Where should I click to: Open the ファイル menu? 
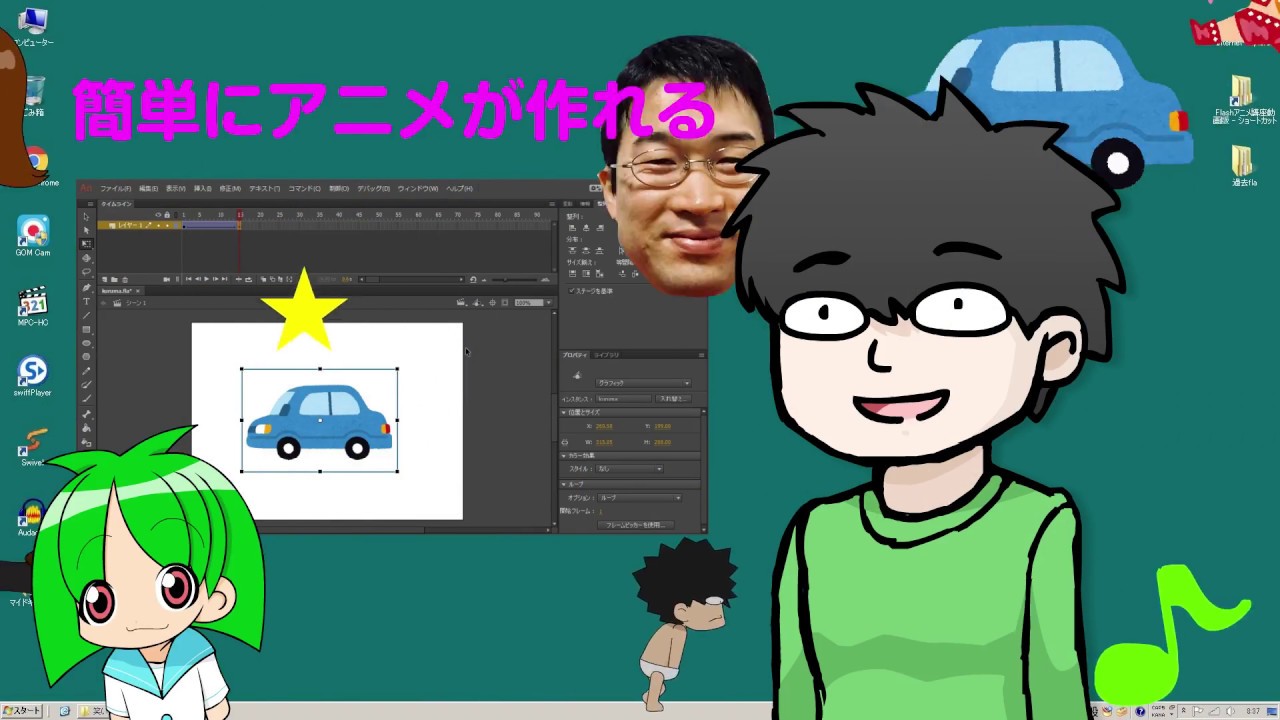click(116, 189)
